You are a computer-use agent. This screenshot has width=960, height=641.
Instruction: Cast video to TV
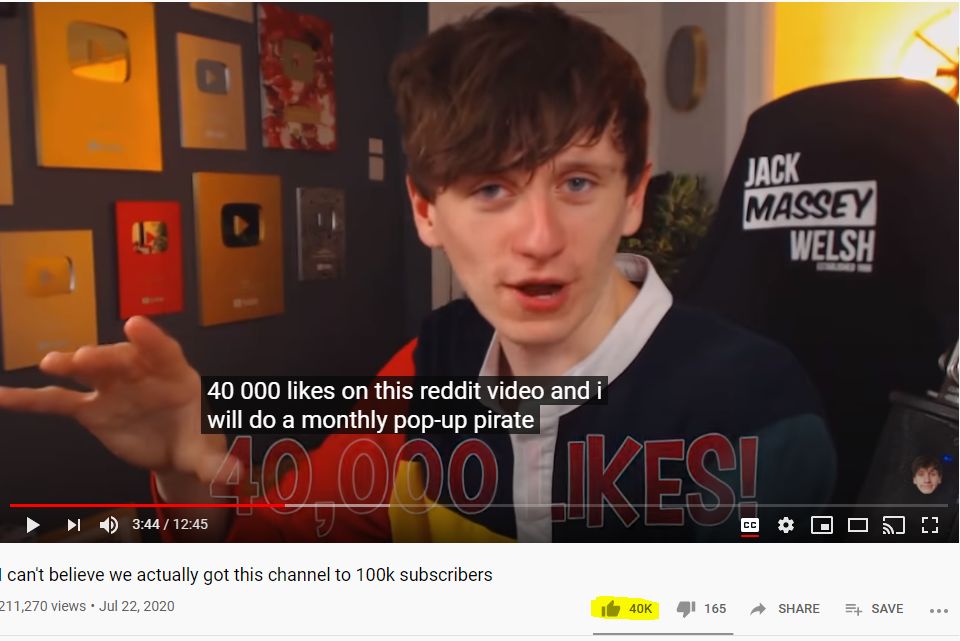(x=893, y=525)
